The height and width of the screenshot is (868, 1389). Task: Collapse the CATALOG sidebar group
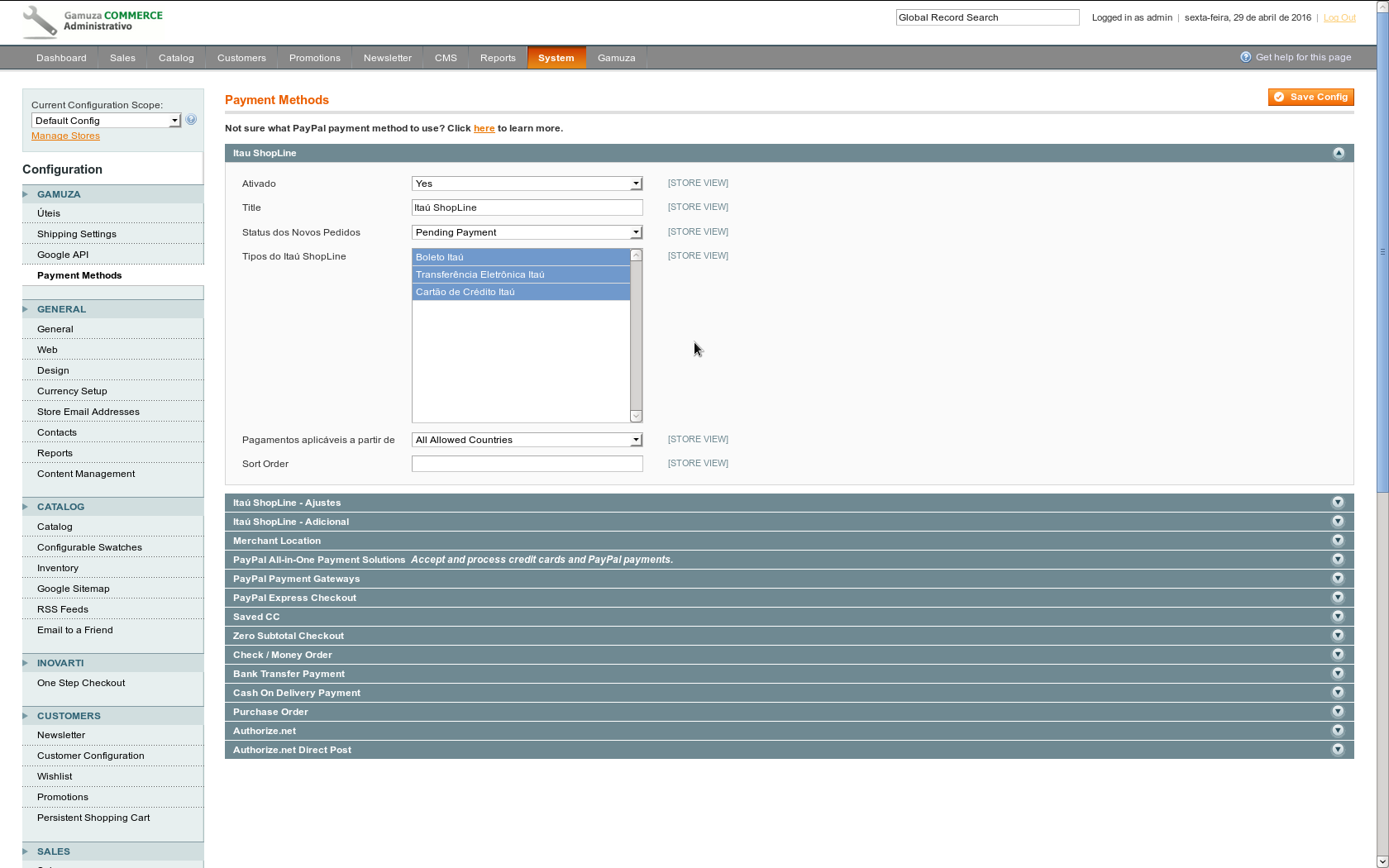112,507
